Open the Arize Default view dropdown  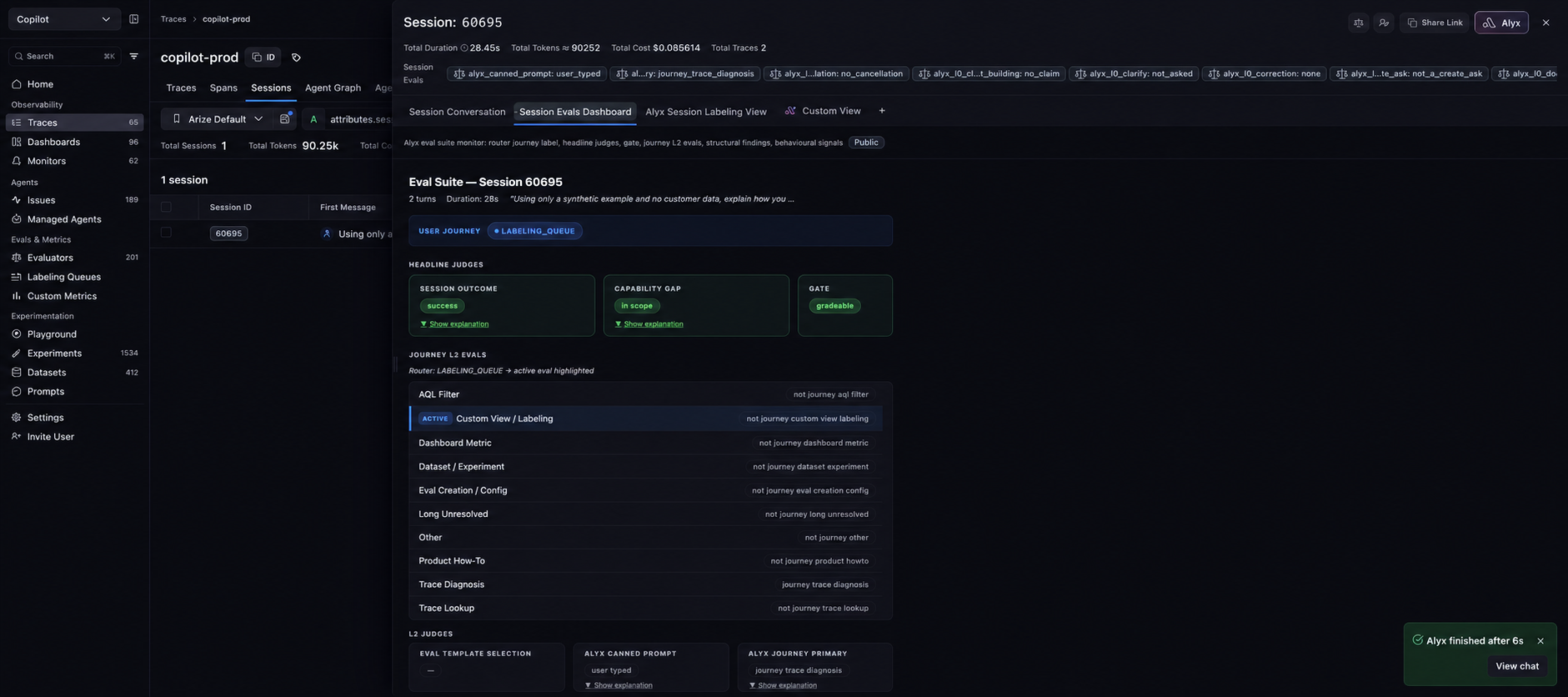click(217, 119)
